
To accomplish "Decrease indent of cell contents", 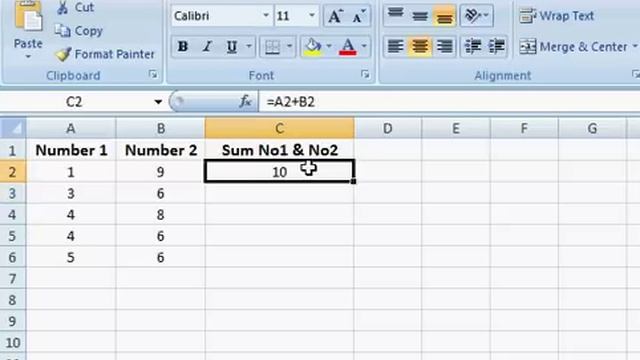I will [473, 47].
